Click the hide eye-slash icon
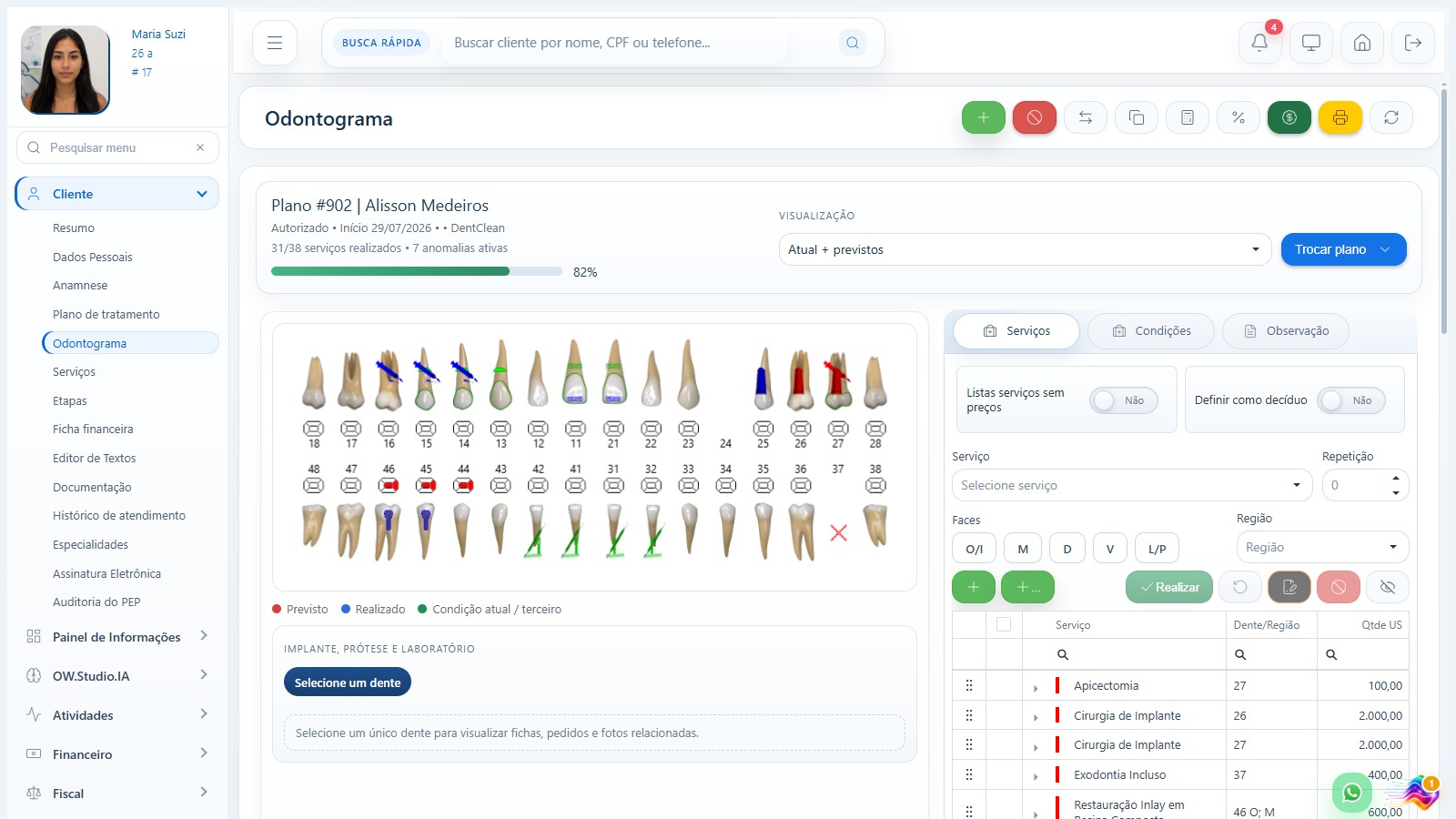 tap(1388, 587)
